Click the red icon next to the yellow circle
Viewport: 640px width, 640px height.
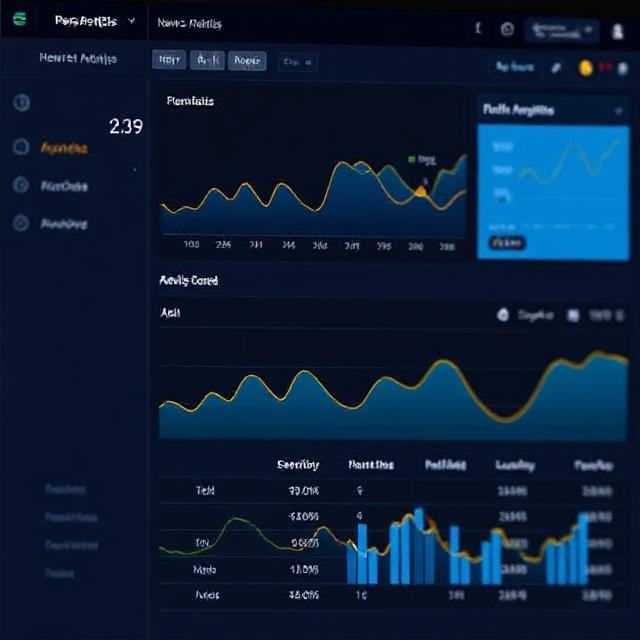click(606, 68)
